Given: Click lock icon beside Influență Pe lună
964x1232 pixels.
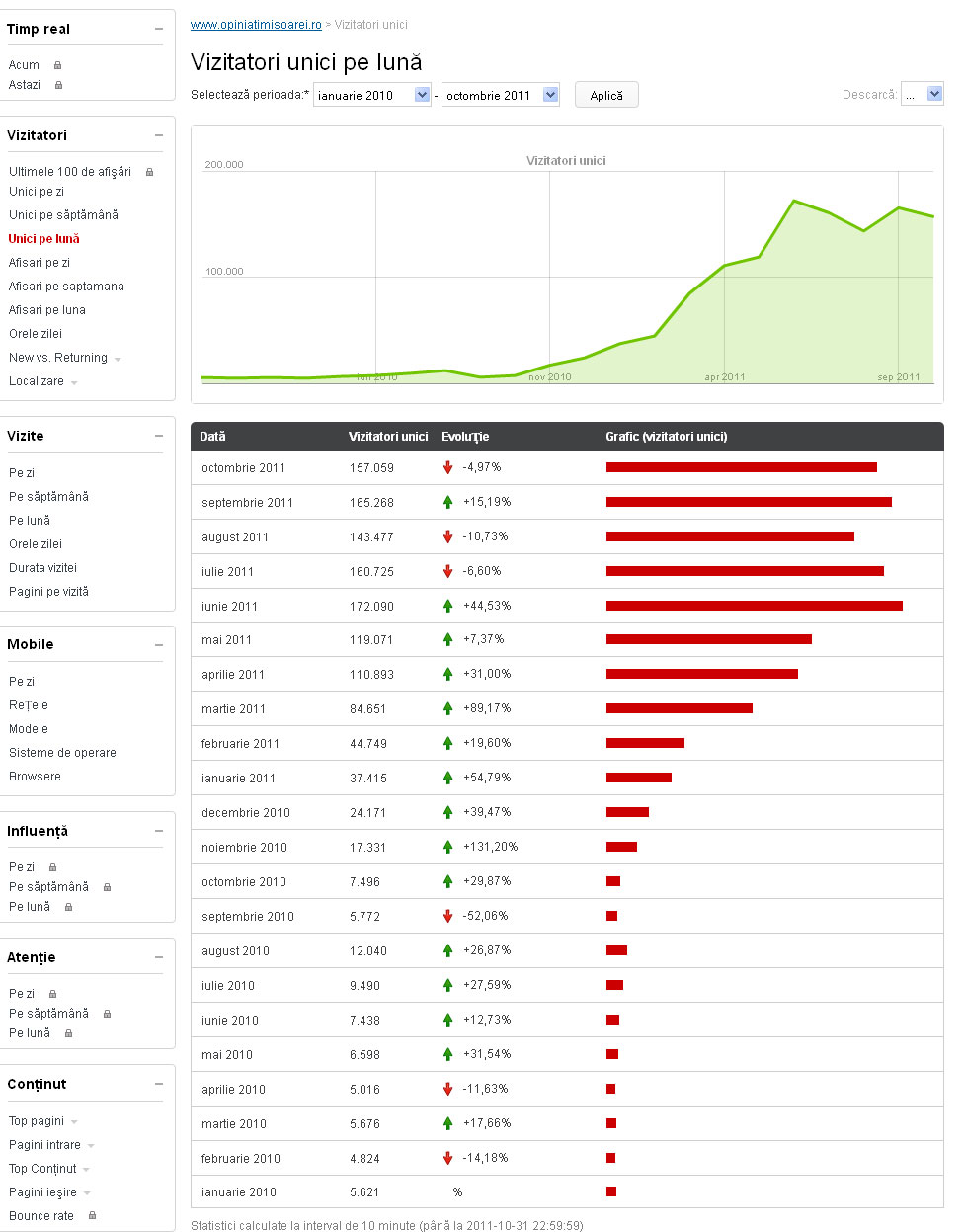Looking at the screenshot, I should (68, 907).
